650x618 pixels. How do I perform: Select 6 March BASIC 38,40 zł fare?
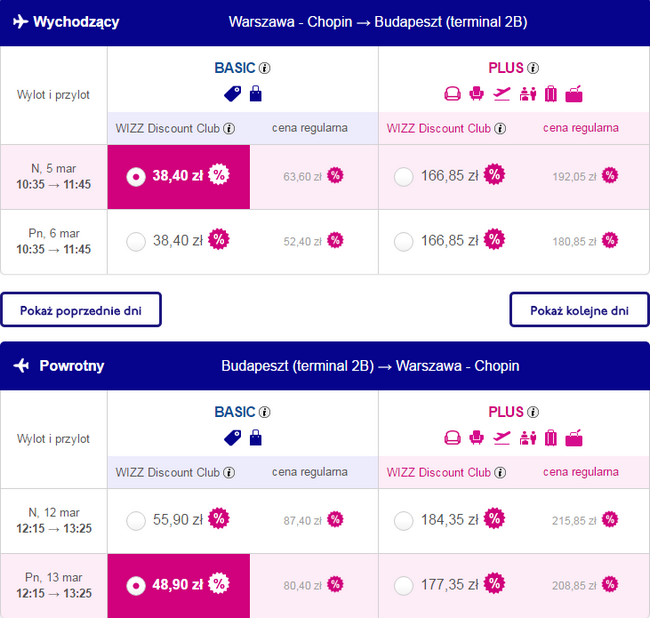(x=137, y=241)
